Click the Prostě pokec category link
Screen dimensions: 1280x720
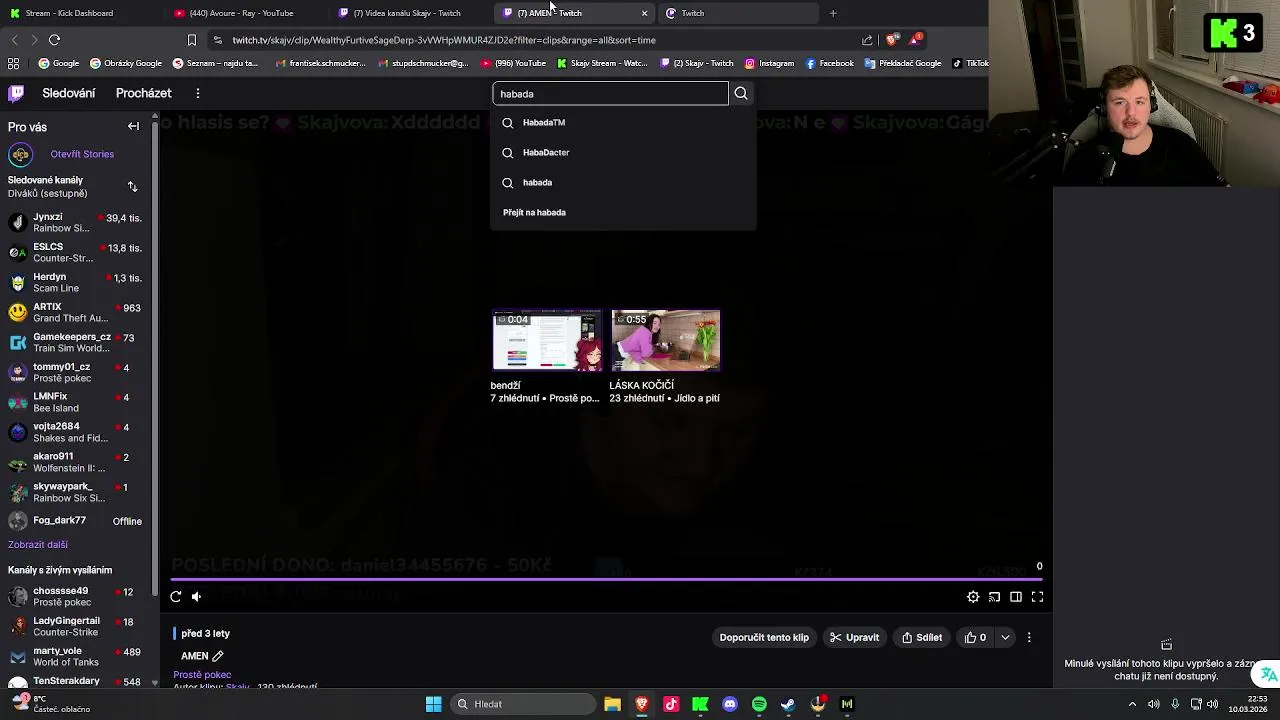(202, 675)
